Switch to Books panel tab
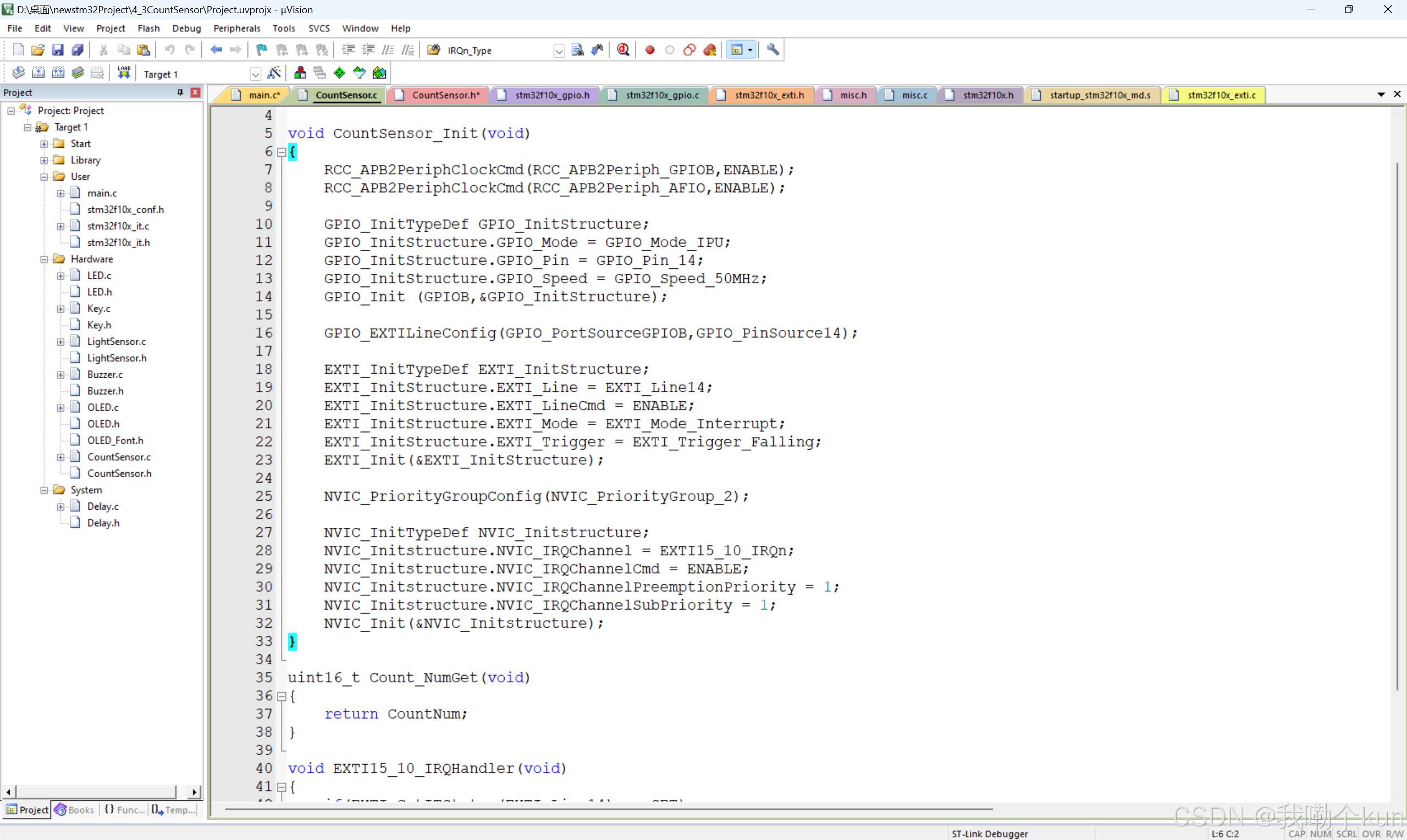The height and width of the screenshot is (840, 1407). tap(75, 810)
